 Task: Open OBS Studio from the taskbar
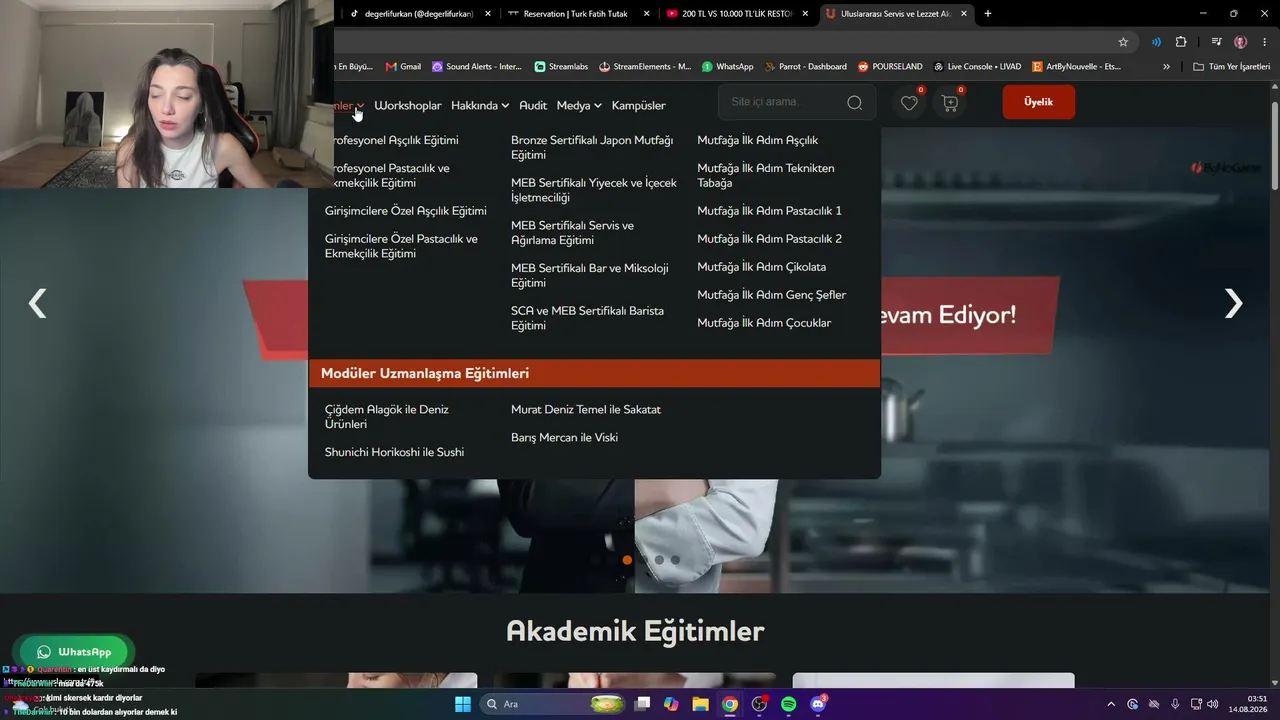760,704
